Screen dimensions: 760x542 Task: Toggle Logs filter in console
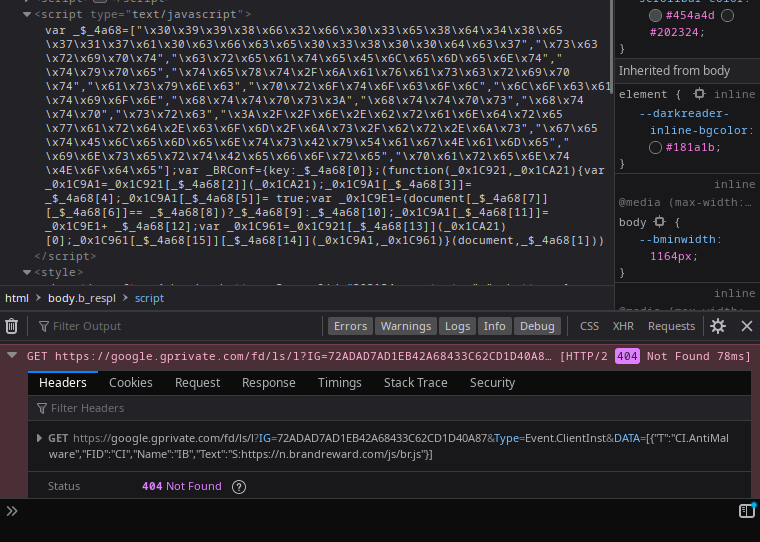point(458,326)
